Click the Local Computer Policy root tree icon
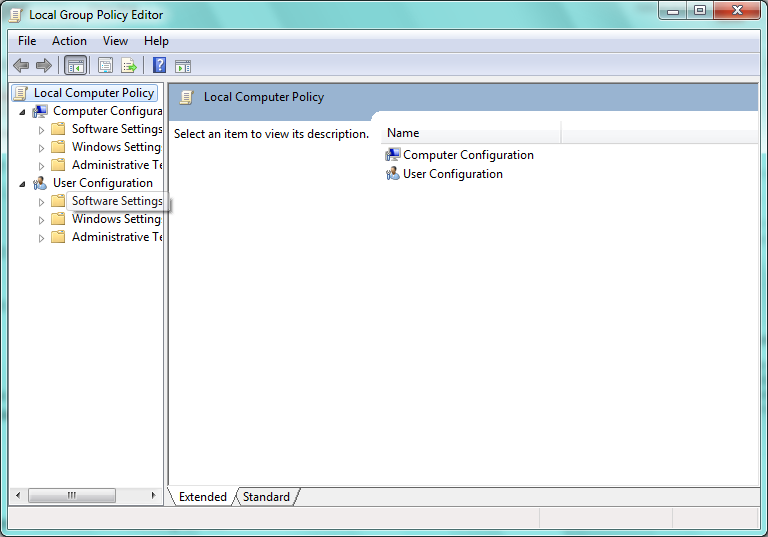768x537 pixels. [21, 93]
